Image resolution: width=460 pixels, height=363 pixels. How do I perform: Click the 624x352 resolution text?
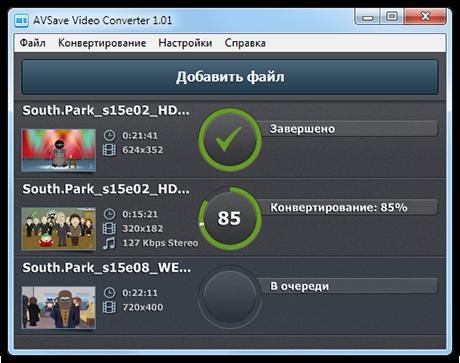pos(143,150)
